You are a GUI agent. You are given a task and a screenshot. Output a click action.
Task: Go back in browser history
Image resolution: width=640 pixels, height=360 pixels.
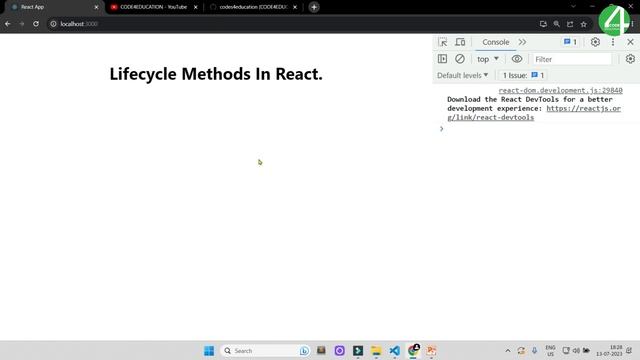[x=8, y=24]
